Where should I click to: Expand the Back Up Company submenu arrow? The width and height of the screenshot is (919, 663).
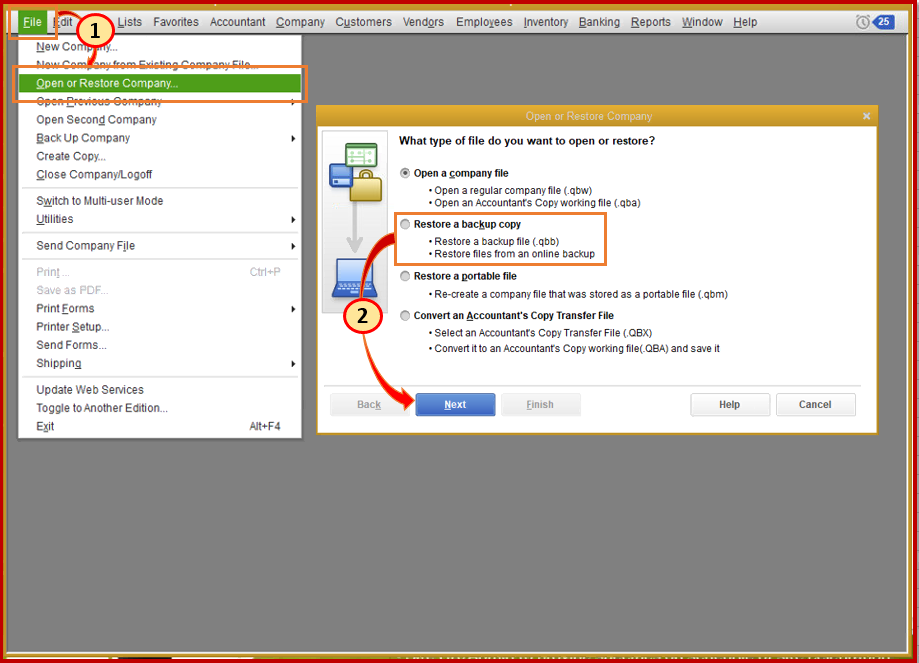pos(293,138)
